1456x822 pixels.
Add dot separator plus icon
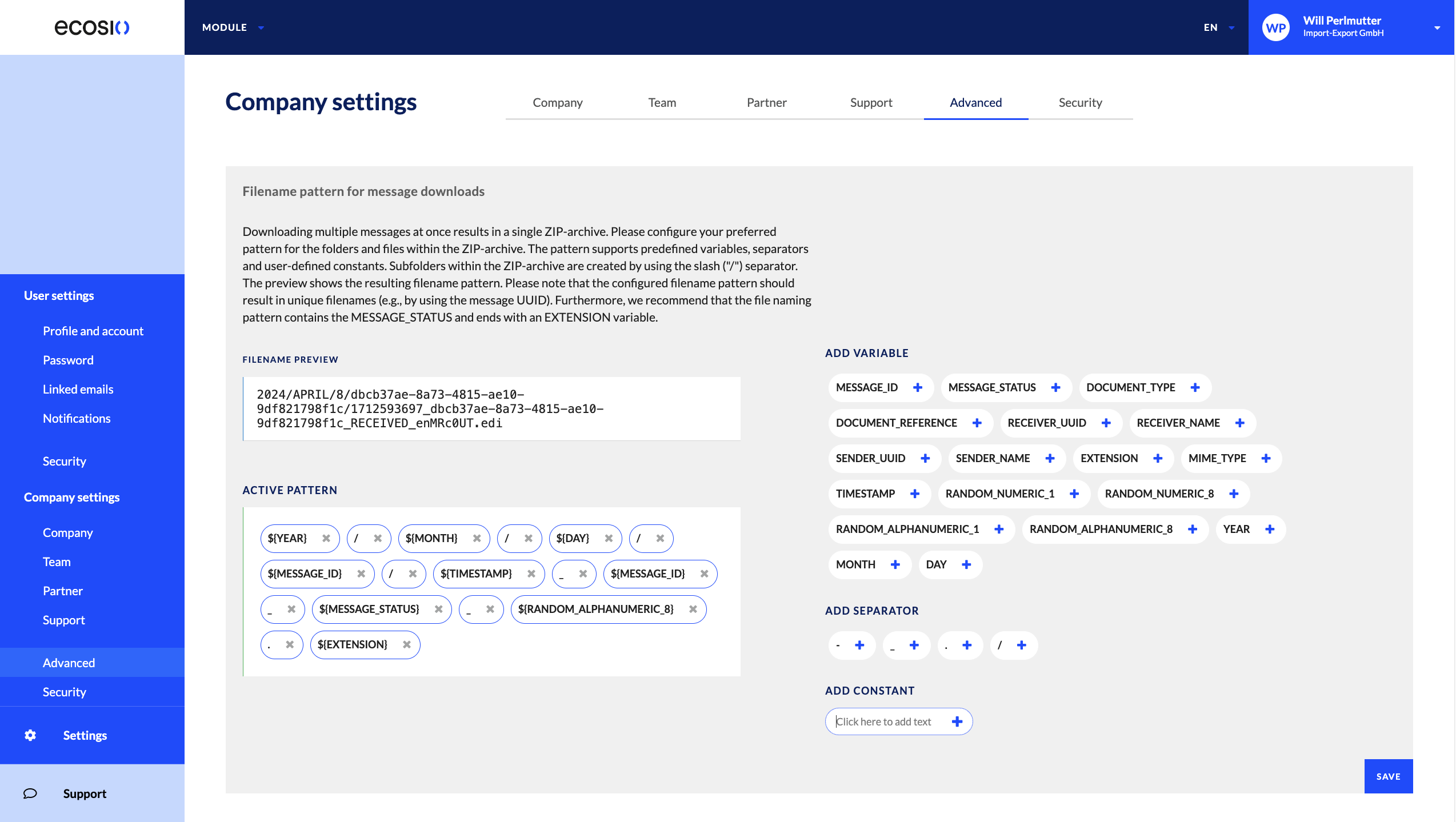point(967,645)
